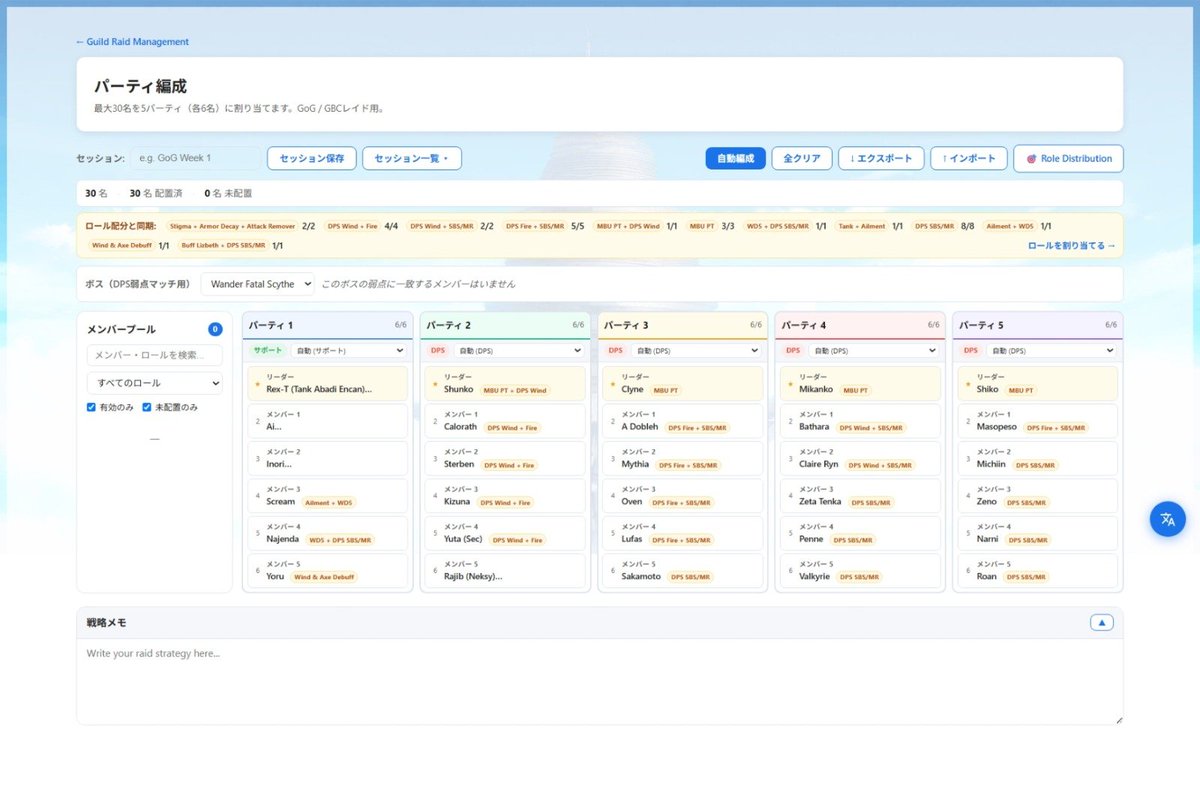Screen dimensions: 1200x786
Task: Follow the Guild Raid Management back link
Action: tap(132, 42)
